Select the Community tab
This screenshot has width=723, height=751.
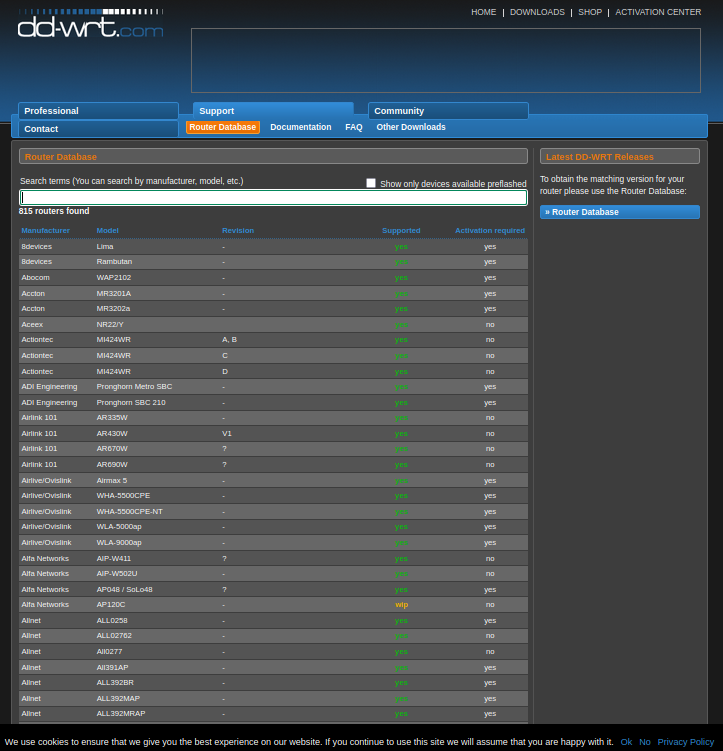[448, 111]
